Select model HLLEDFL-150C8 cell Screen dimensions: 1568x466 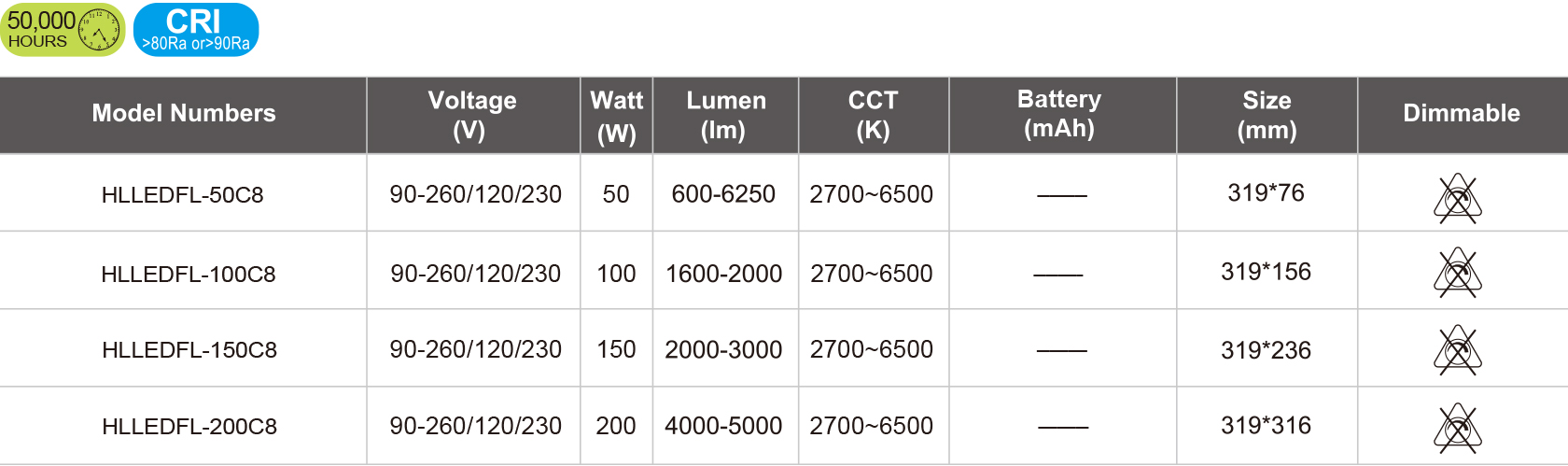tap(189, 350)
